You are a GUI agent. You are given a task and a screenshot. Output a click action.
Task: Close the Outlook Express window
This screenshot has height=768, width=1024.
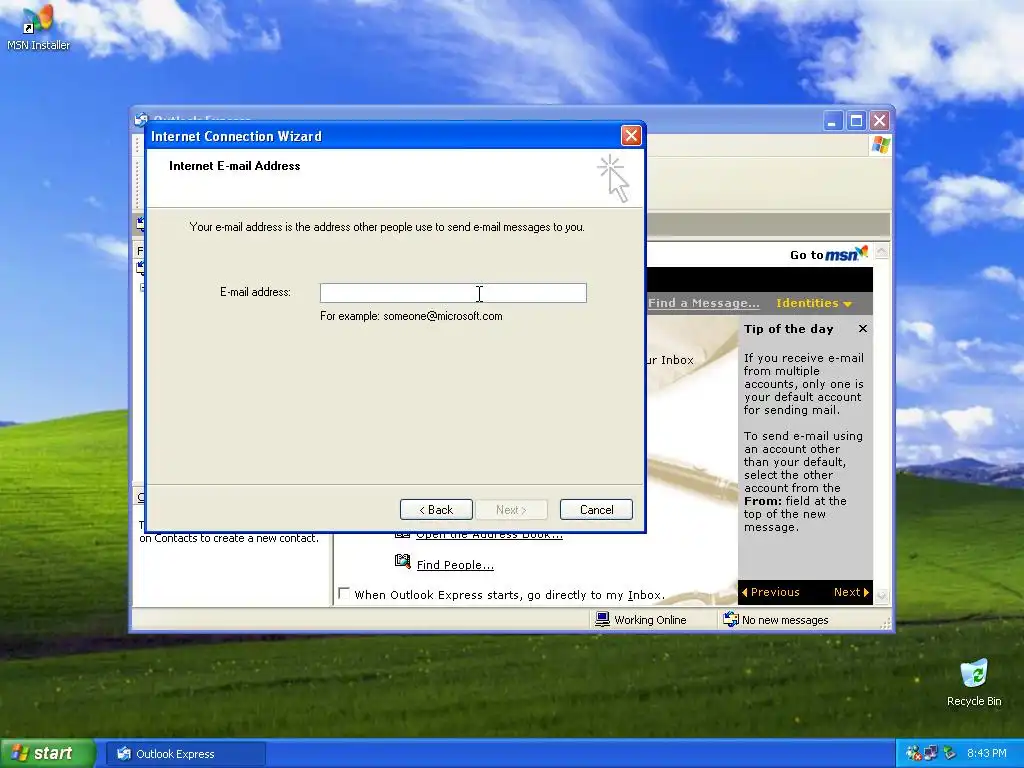(880, 121)
